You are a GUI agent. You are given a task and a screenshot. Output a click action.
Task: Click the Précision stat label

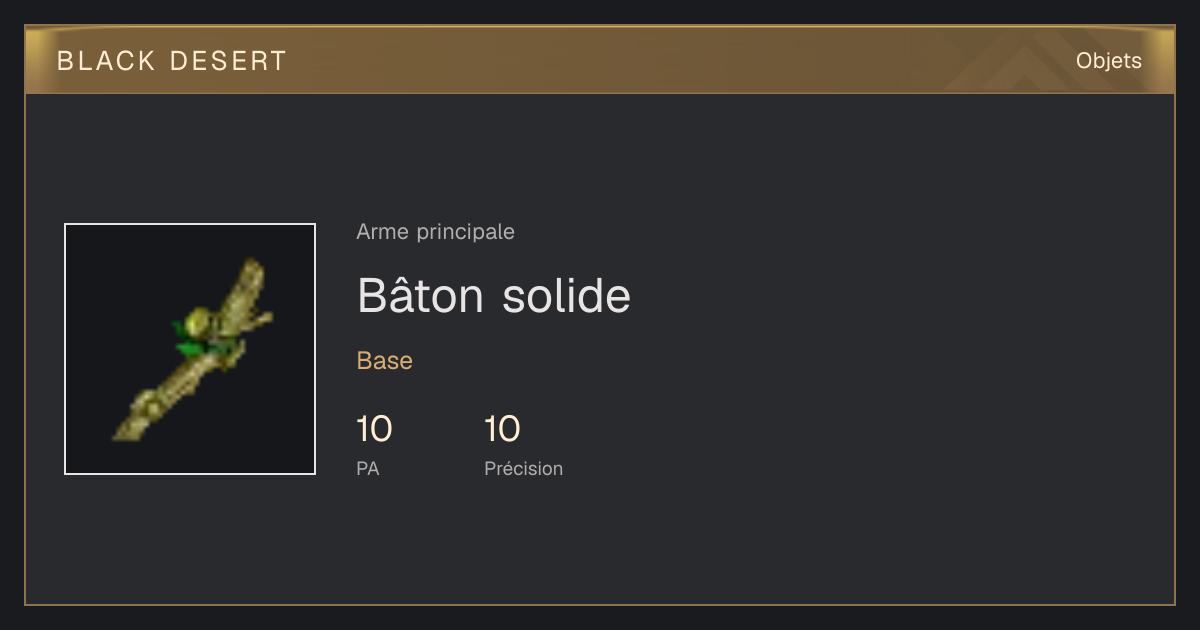[x=524, y=468]
